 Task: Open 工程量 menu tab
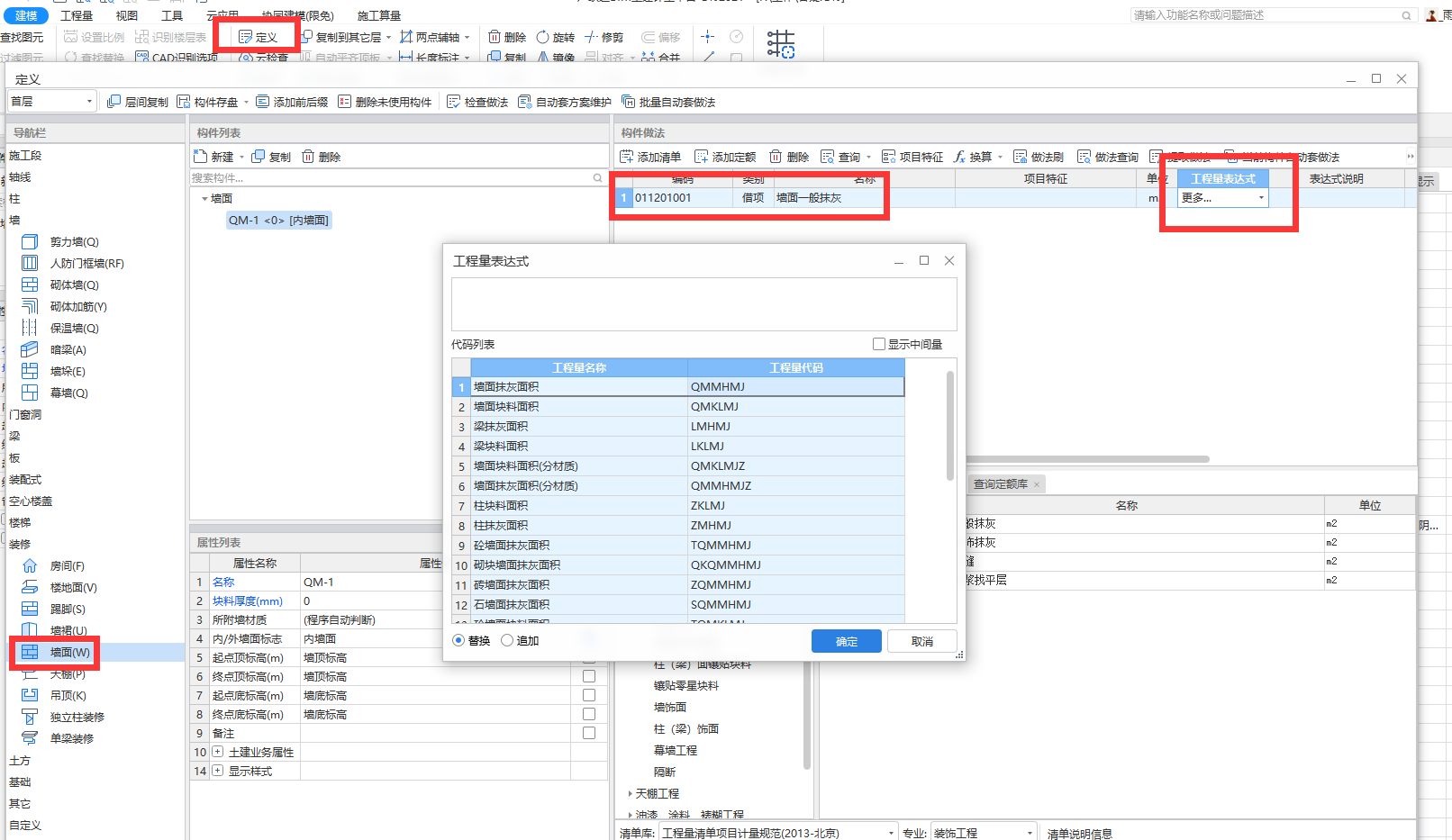pos(77,15)
